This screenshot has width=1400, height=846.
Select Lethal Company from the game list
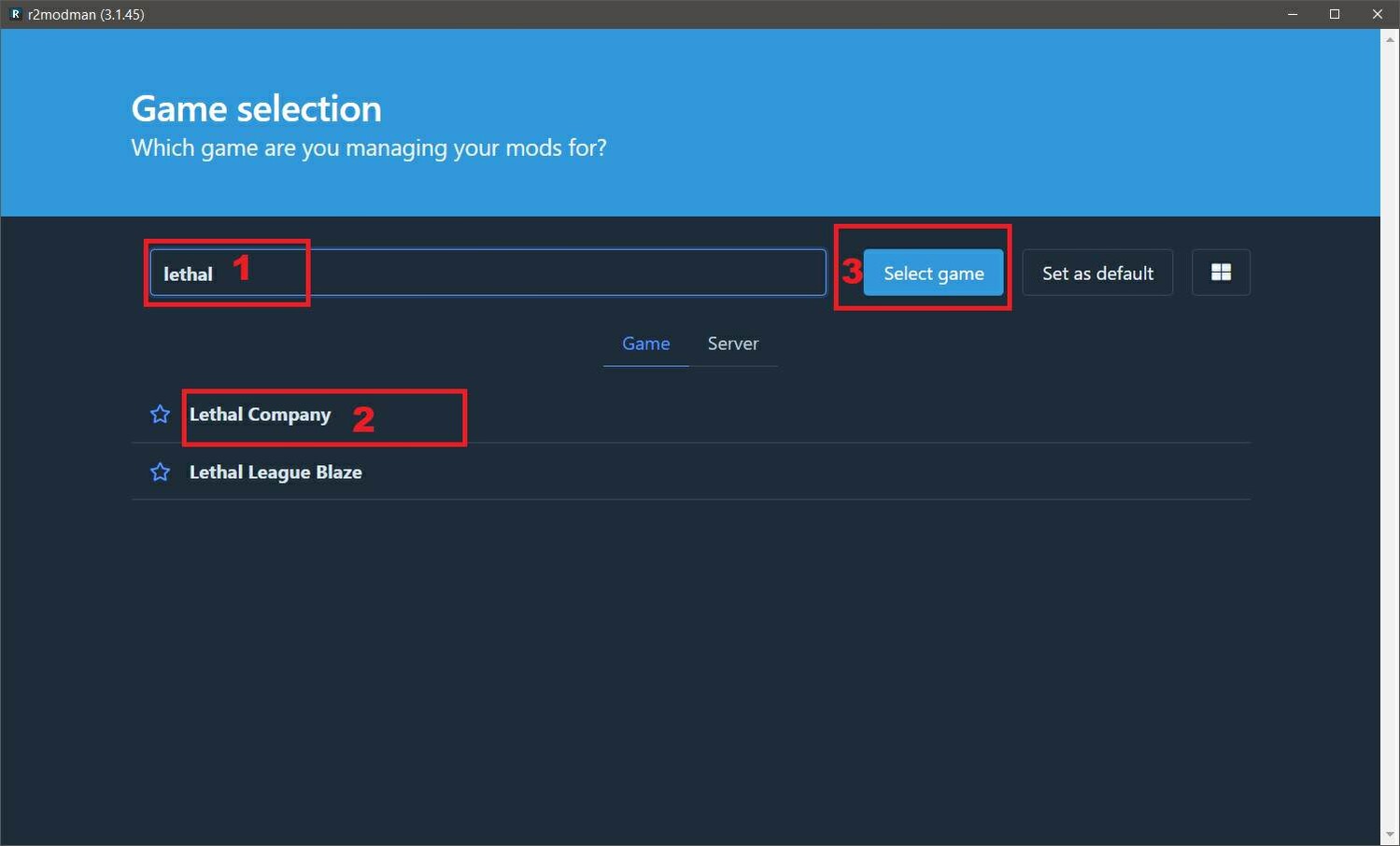tap(260, 415)
